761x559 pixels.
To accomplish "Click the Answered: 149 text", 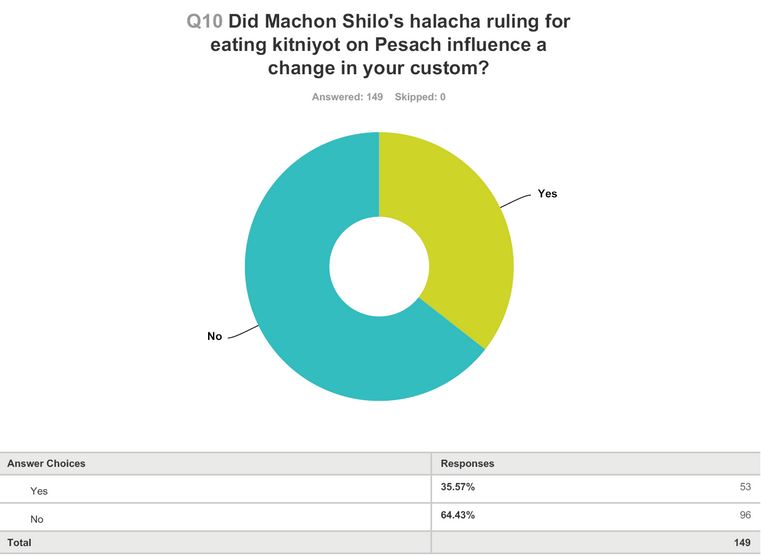I will click(x=346, y=97).
